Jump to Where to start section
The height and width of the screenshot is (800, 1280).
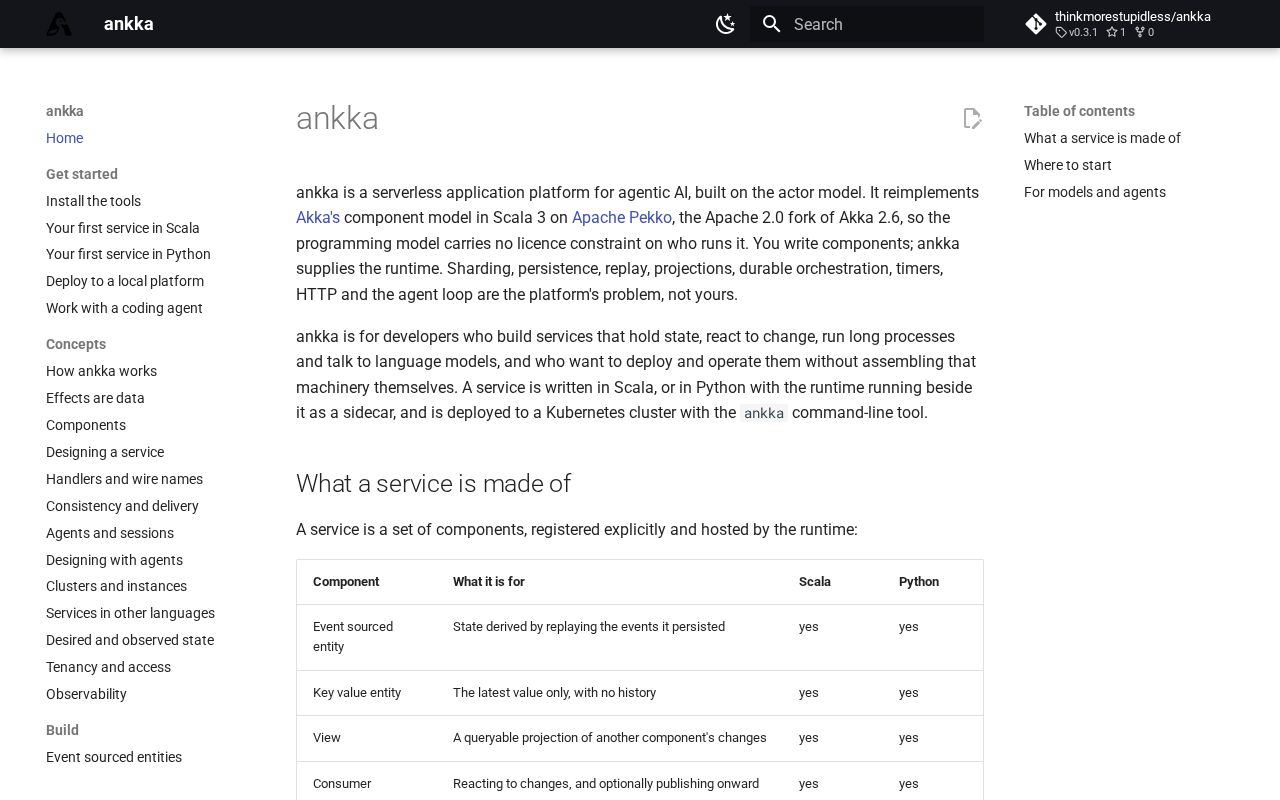(x=1067, y=165)
